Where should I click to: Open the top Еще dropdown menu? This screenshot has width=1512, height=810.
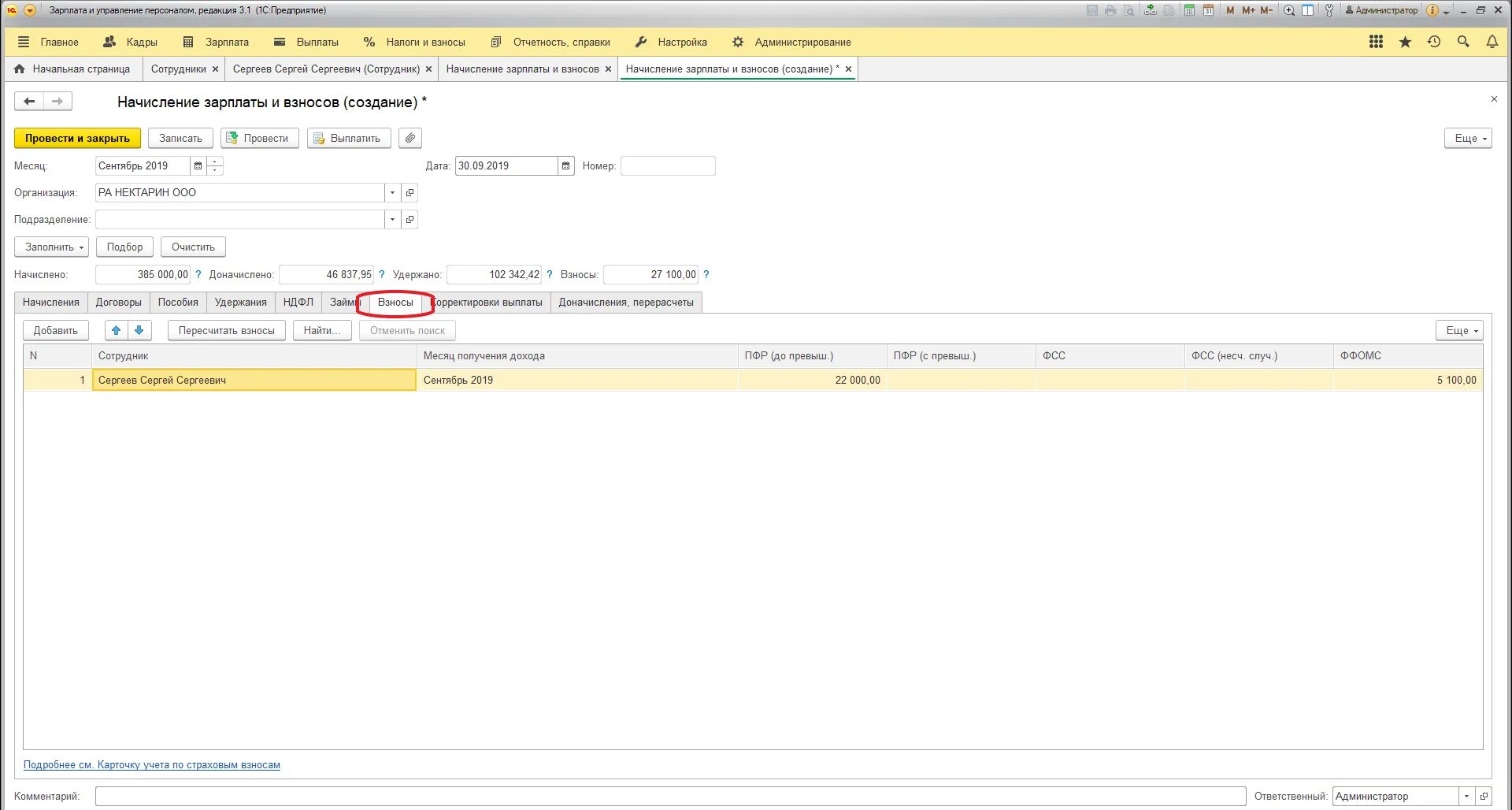(1468, 138)
